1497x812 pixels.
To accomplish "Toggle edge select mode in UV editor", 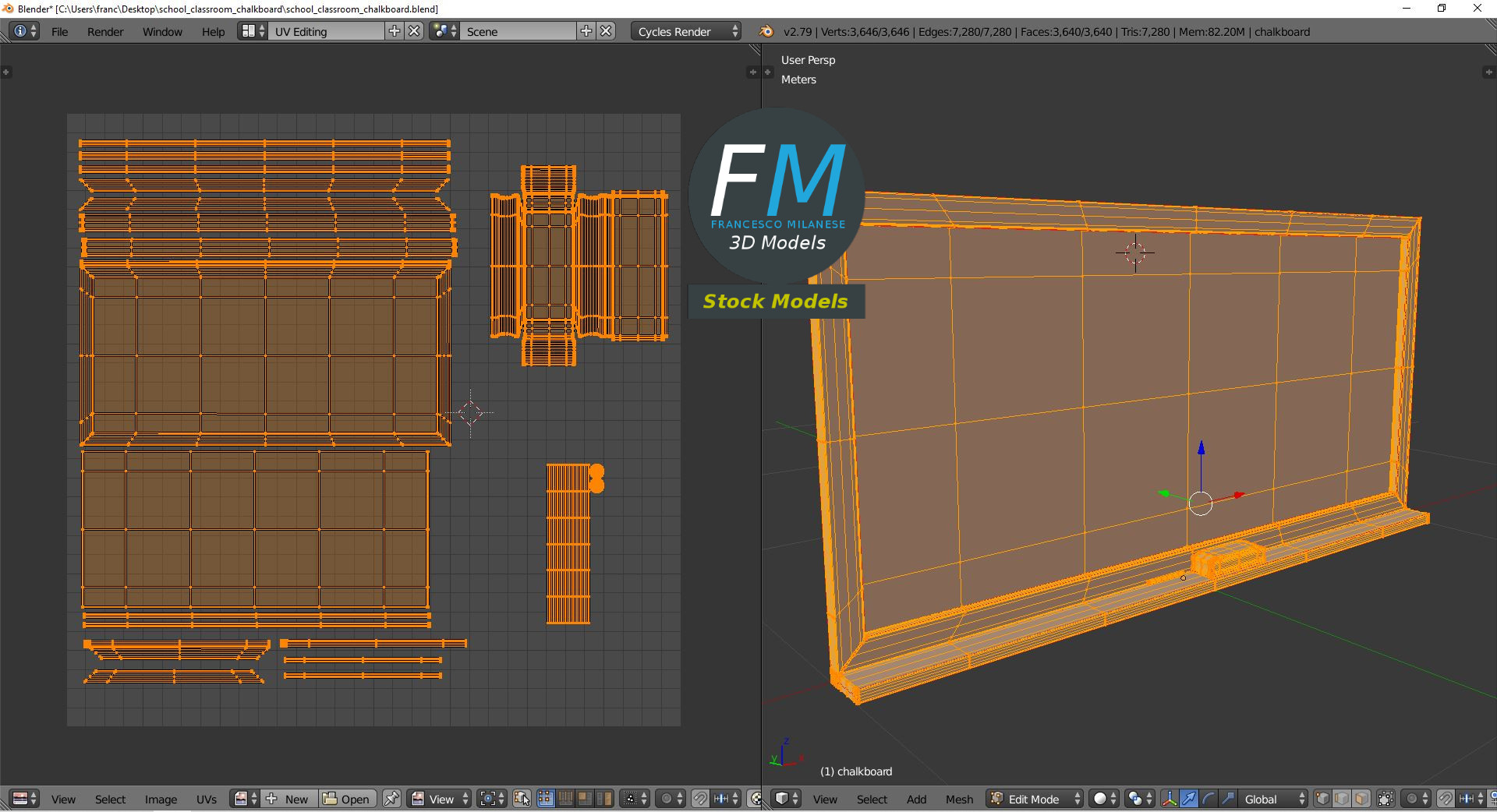I will (564, 799).
